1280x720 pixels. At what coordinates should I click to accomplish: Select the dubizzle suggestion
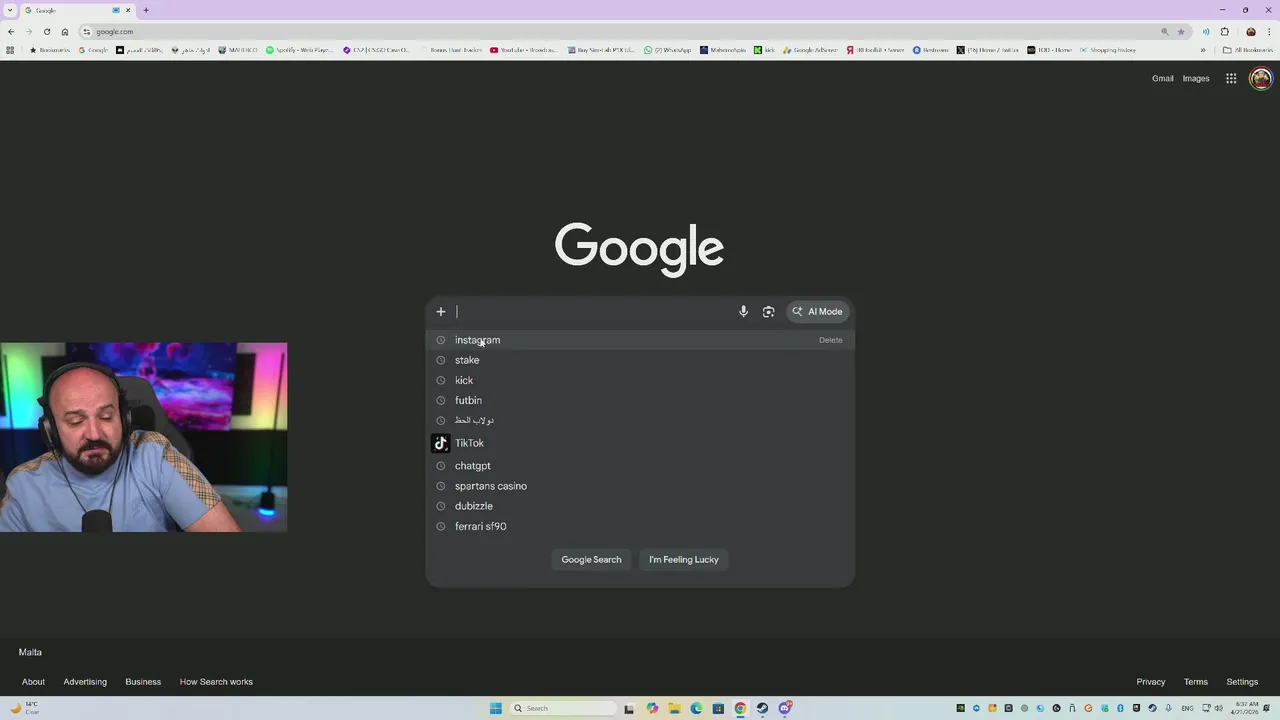coord(640,506)
